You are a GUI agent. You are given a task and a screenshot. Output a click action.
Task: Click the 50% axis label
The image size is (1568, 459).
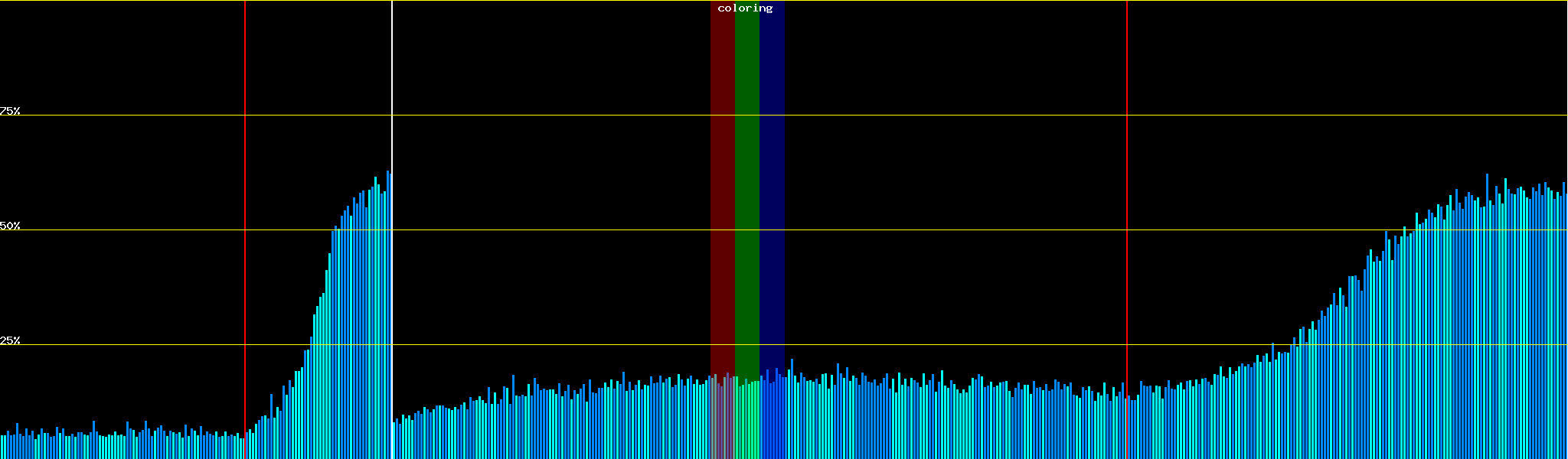point(10,226)
